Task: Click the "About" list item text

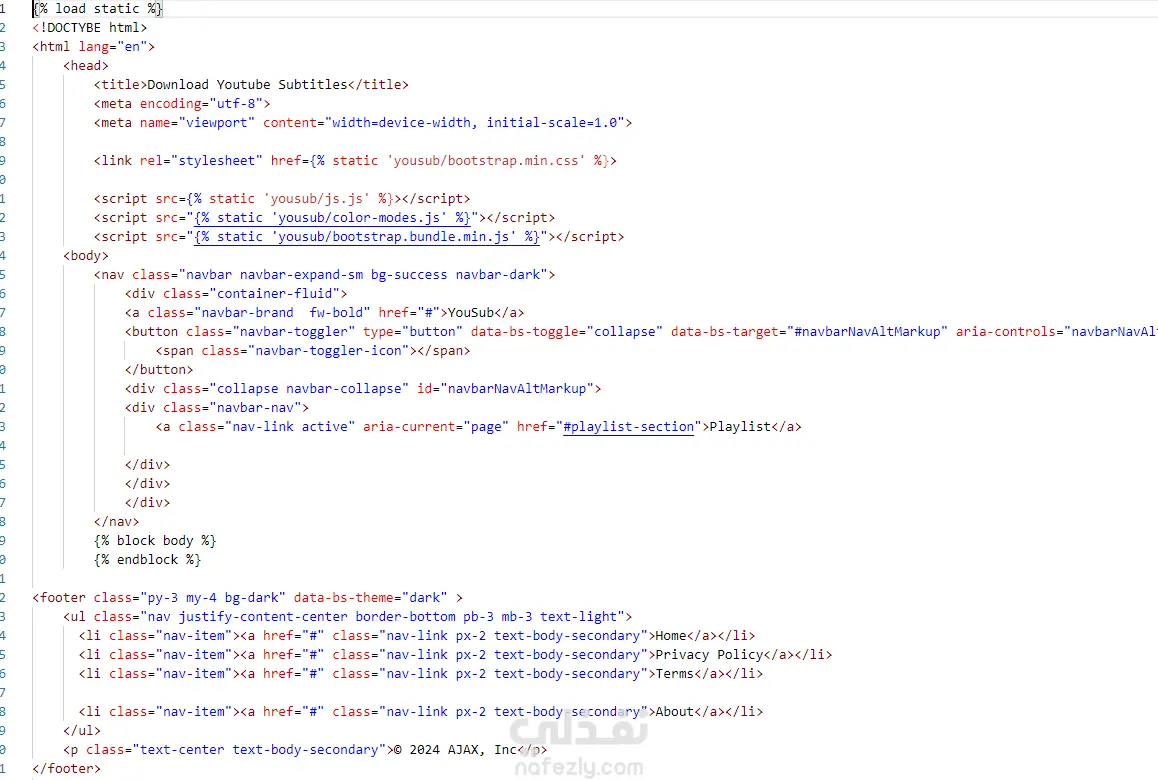Action: (674, 712)
